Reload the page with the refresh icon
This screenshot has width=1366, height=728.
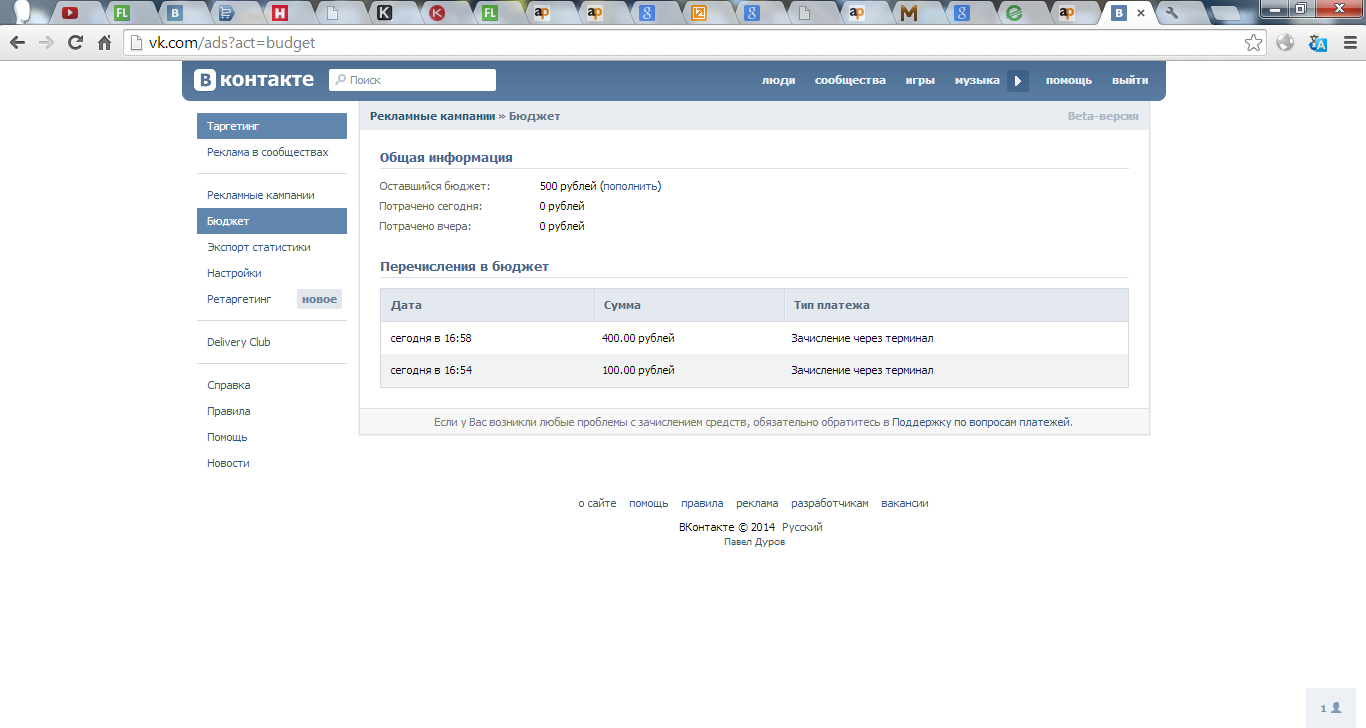[x=75, y=43]
